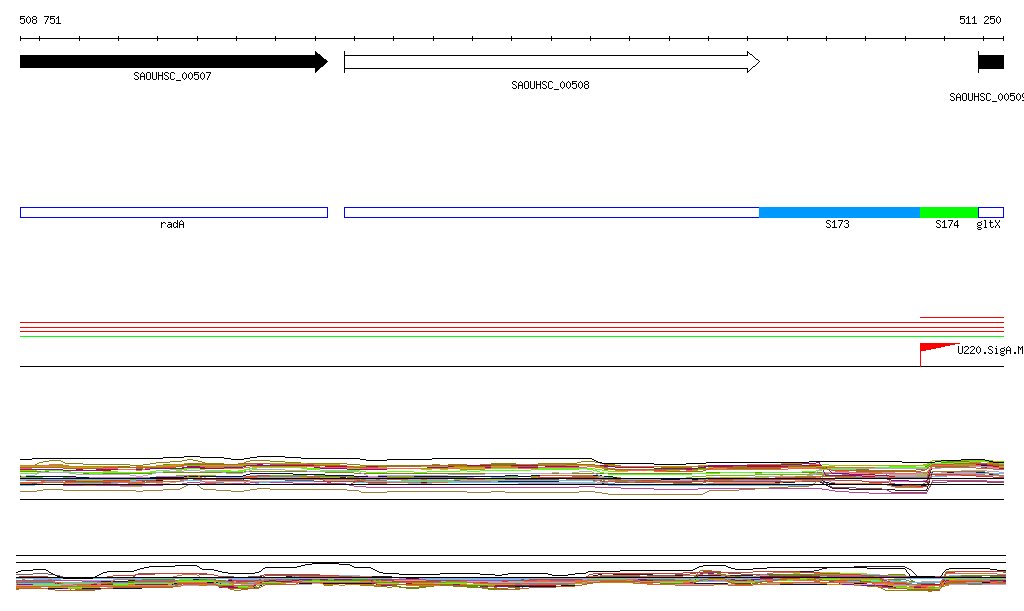Screen dimensions: 1024x611
Task: Click the SAOUHSC_00508 gene label
Action: click(551, 86)
